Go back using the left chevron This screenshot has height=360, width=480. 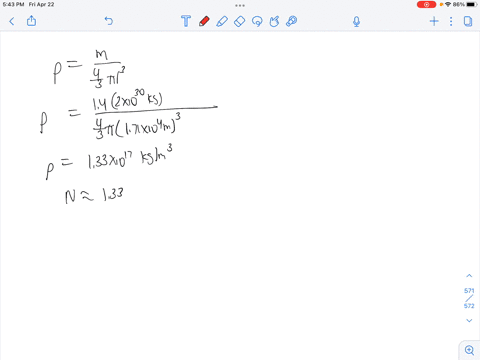coord(12,22)
